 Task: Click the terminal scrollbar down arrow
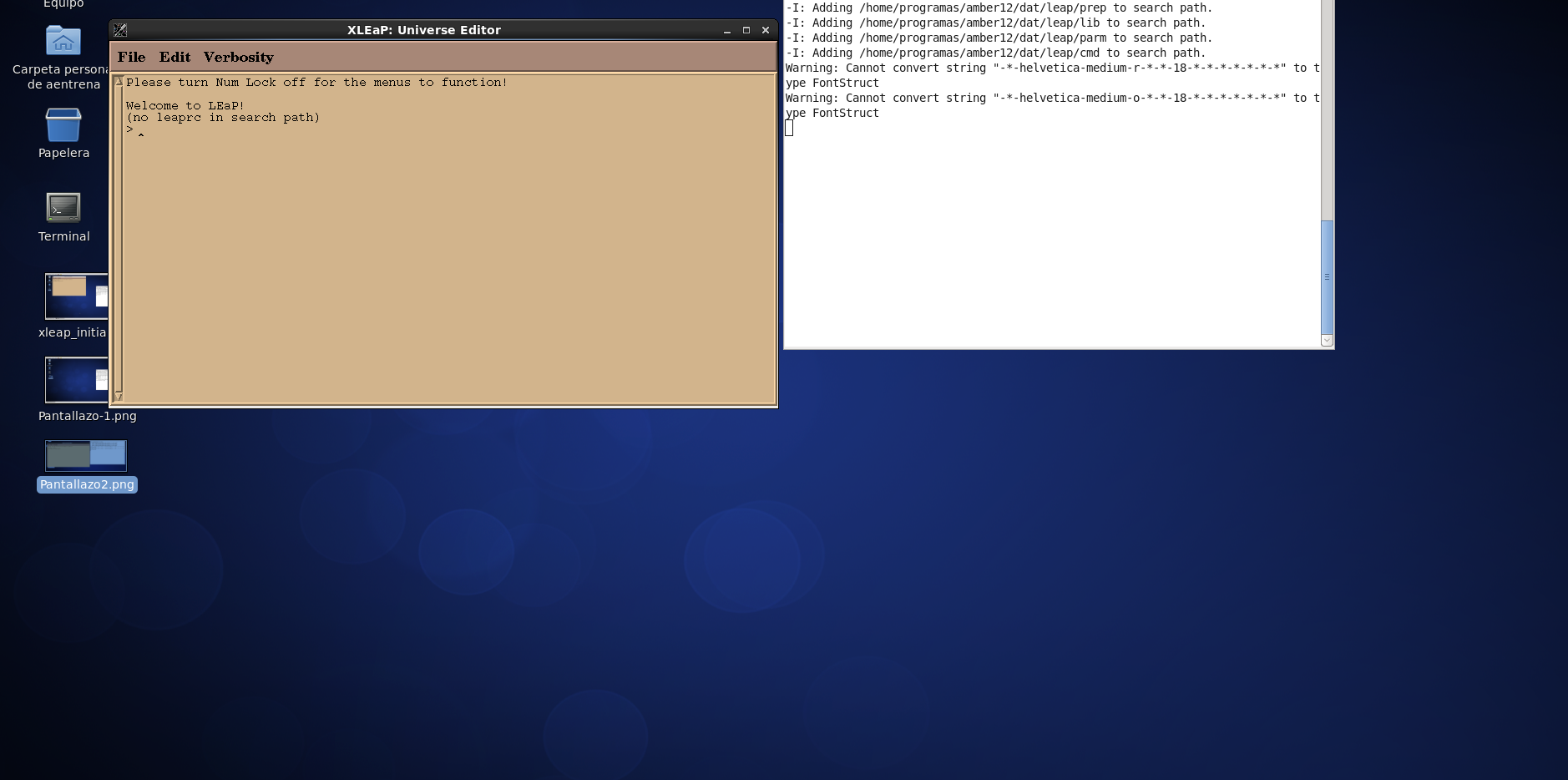[1327, 341]
